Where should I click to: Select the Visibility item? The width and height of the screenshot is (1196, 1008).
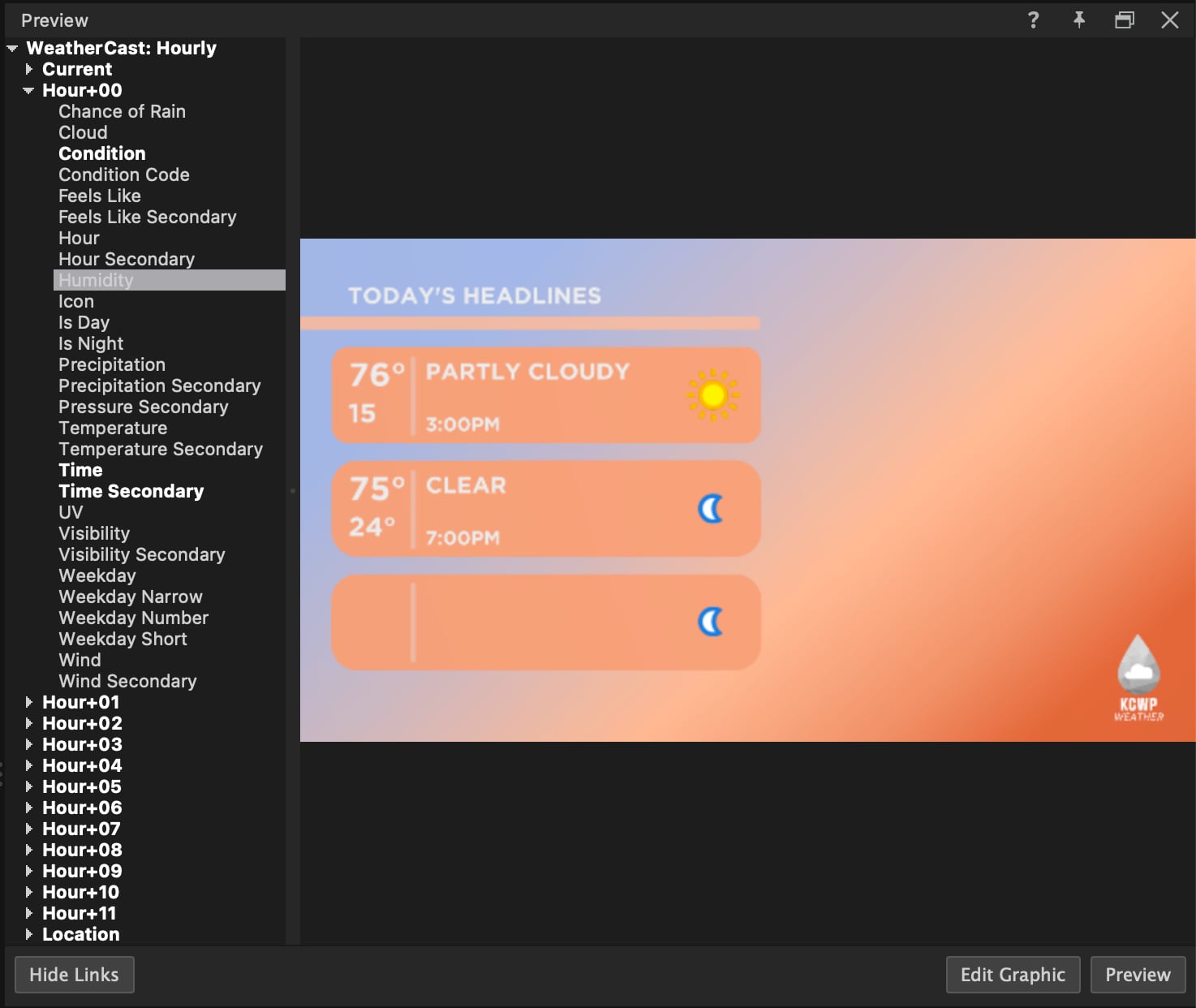coord(94,534)
